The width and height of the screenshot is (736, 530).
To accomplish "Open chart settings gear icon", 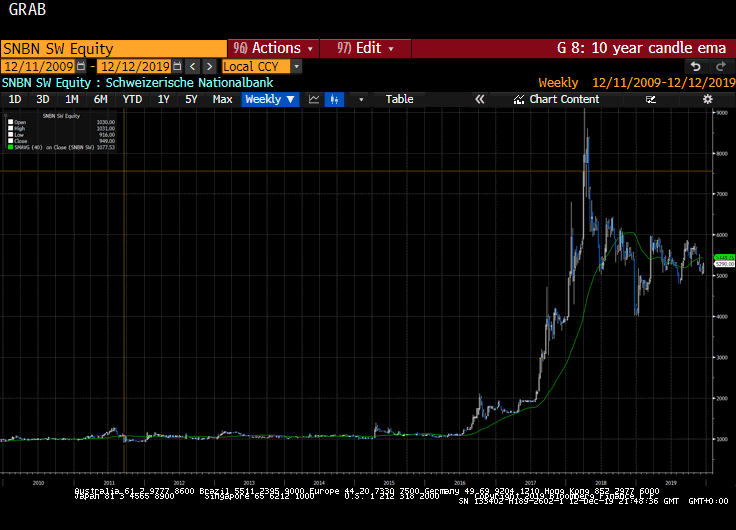I will [707, 99].
